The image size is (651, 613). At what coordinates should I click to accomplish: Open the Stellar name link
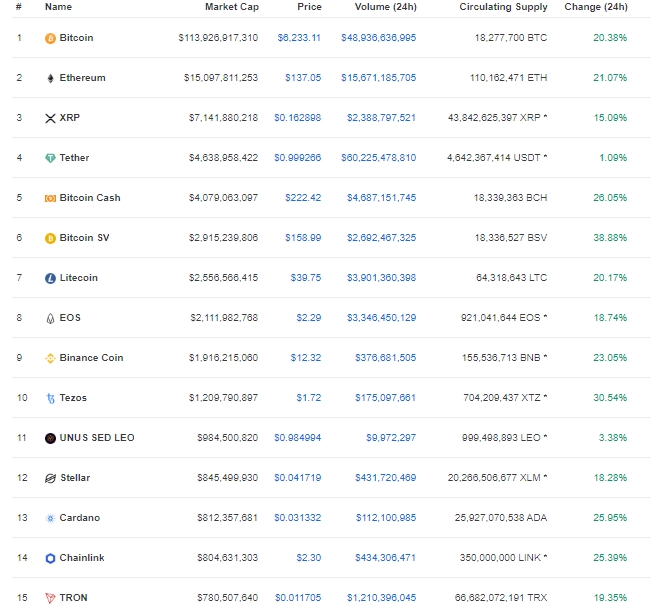(x=75, y=478)
